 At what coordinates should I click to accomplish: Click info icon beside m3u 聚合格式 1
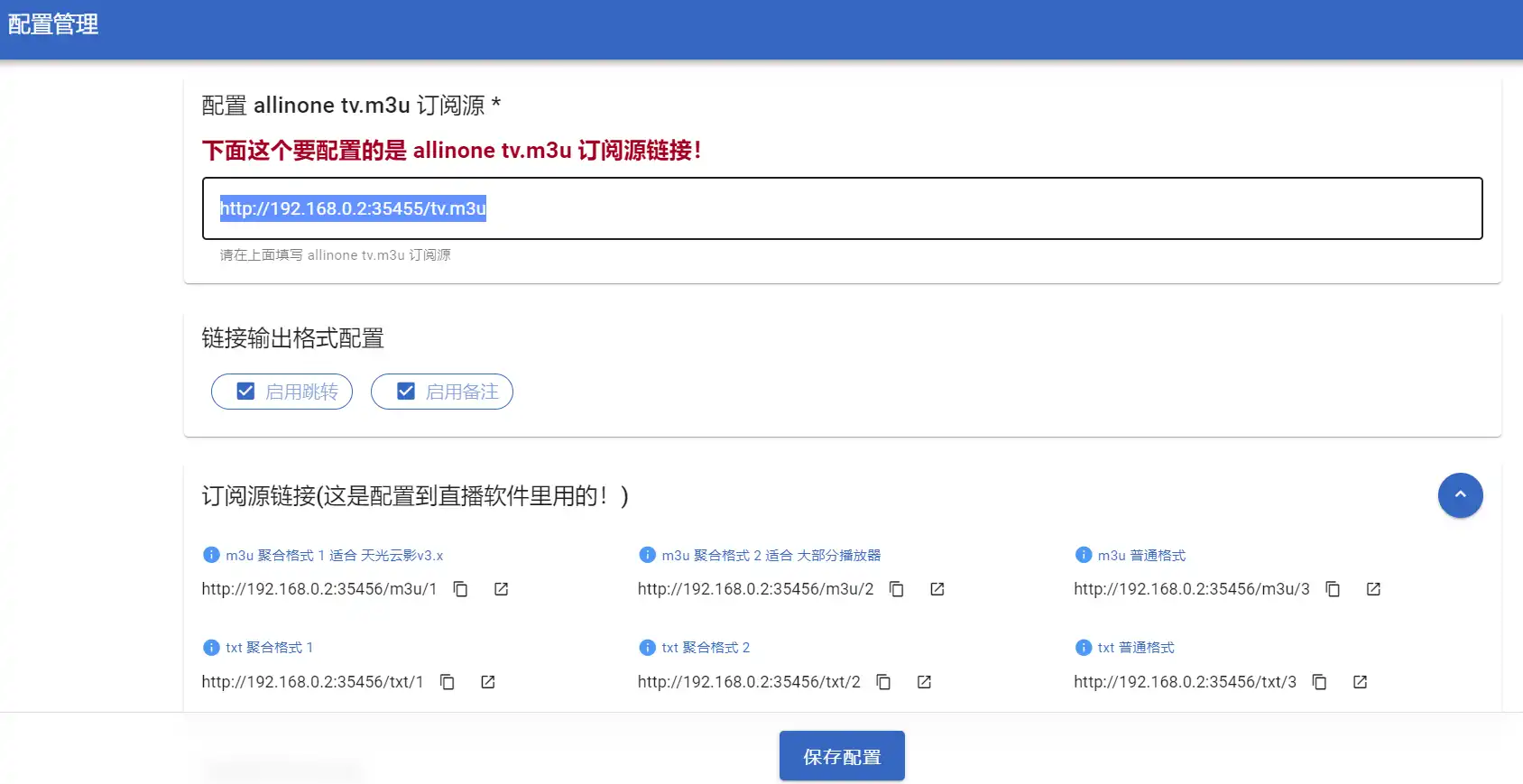[x=211, y=555]
